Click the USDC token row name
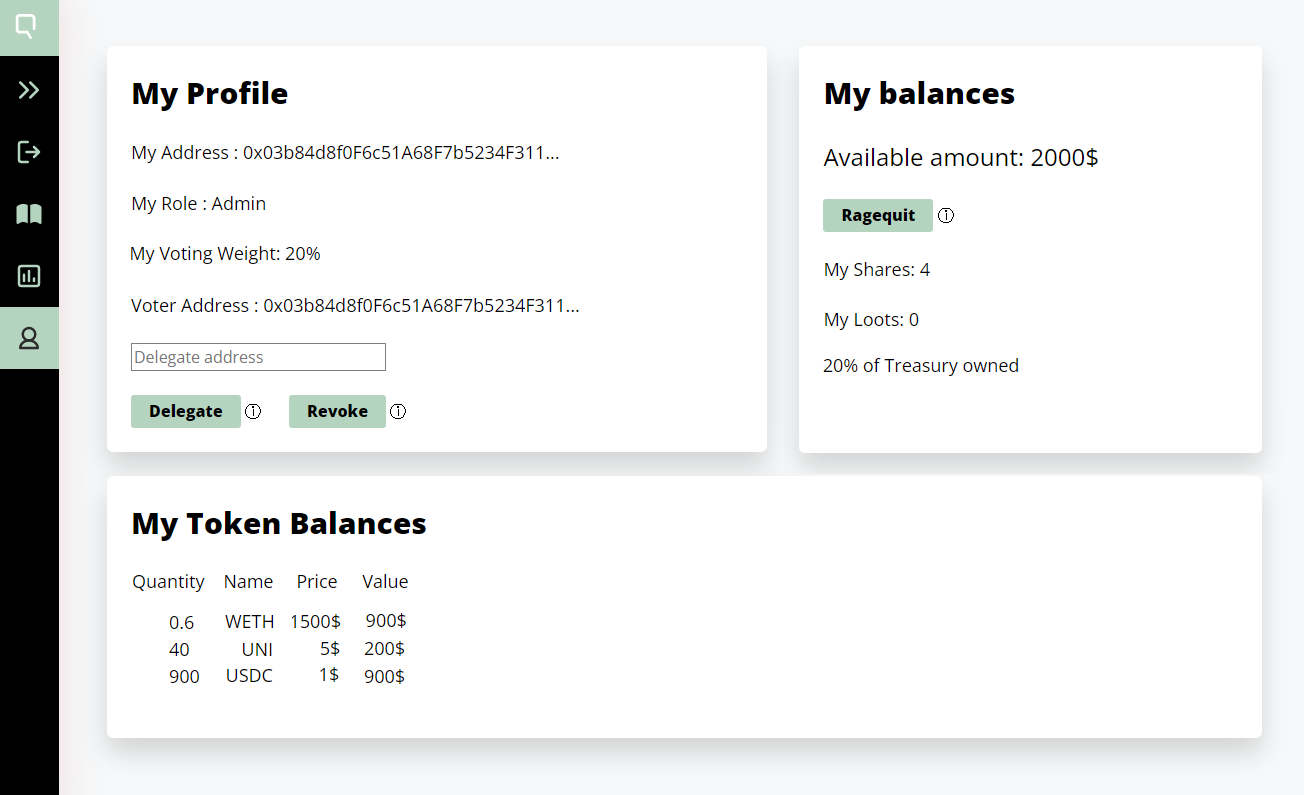Image resolution: width=1304 pixels, height=795 pixels. tap(249, 677)
